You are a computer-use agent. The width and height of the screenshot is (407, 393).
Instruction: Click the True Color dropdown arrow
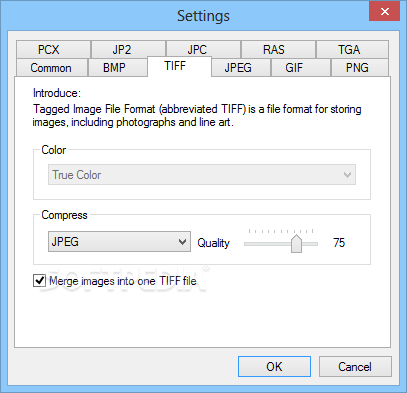pos(347,175)
